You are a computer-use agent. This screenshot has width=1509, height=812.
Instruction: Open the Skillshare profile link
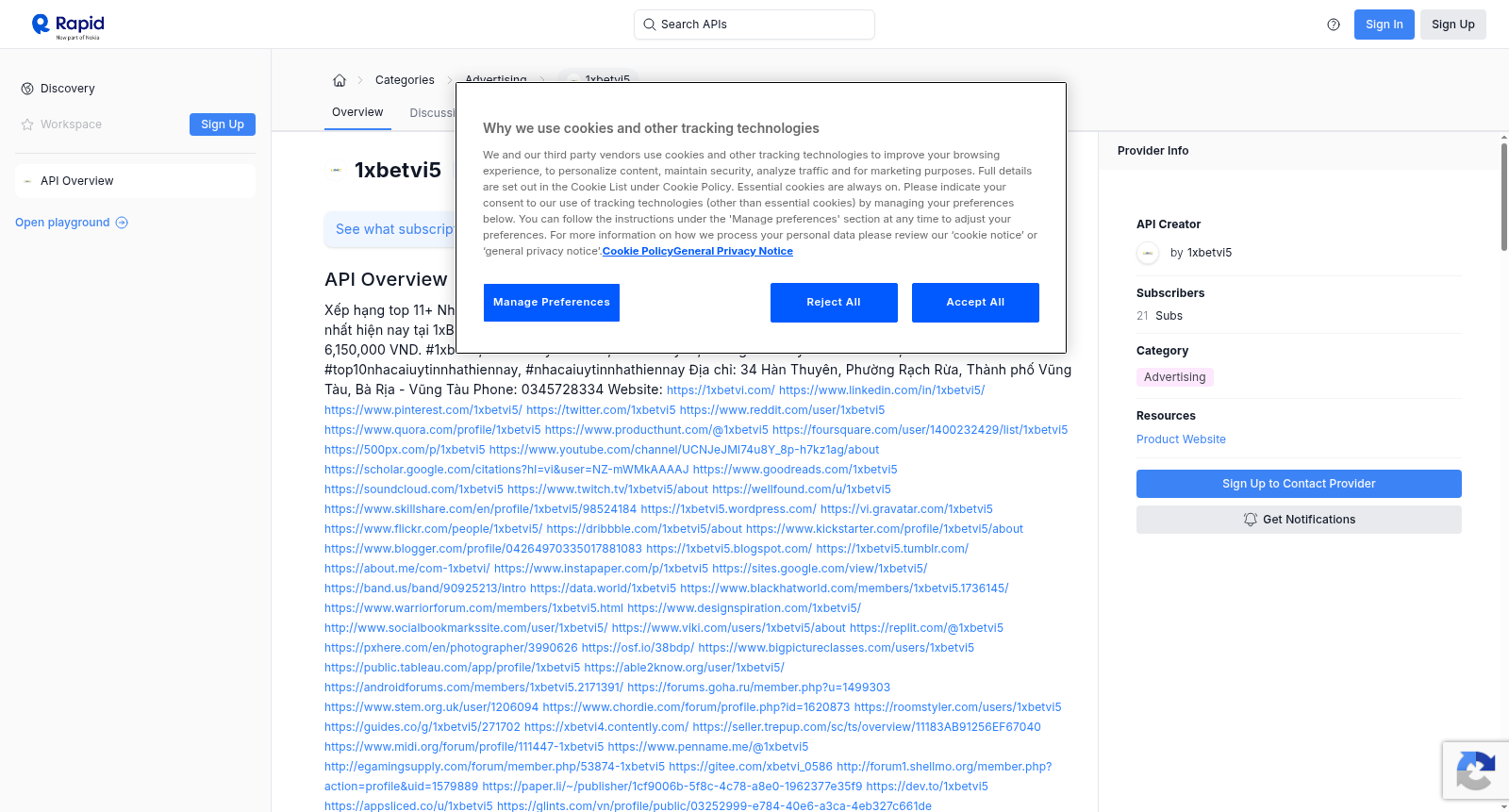[x=481, y=509]
